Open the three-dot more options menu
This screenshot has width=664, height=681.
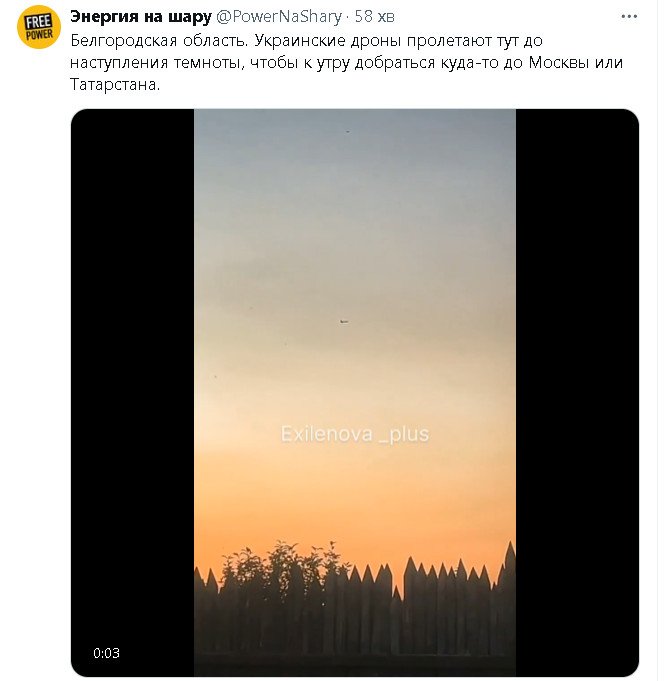(629, 17)
